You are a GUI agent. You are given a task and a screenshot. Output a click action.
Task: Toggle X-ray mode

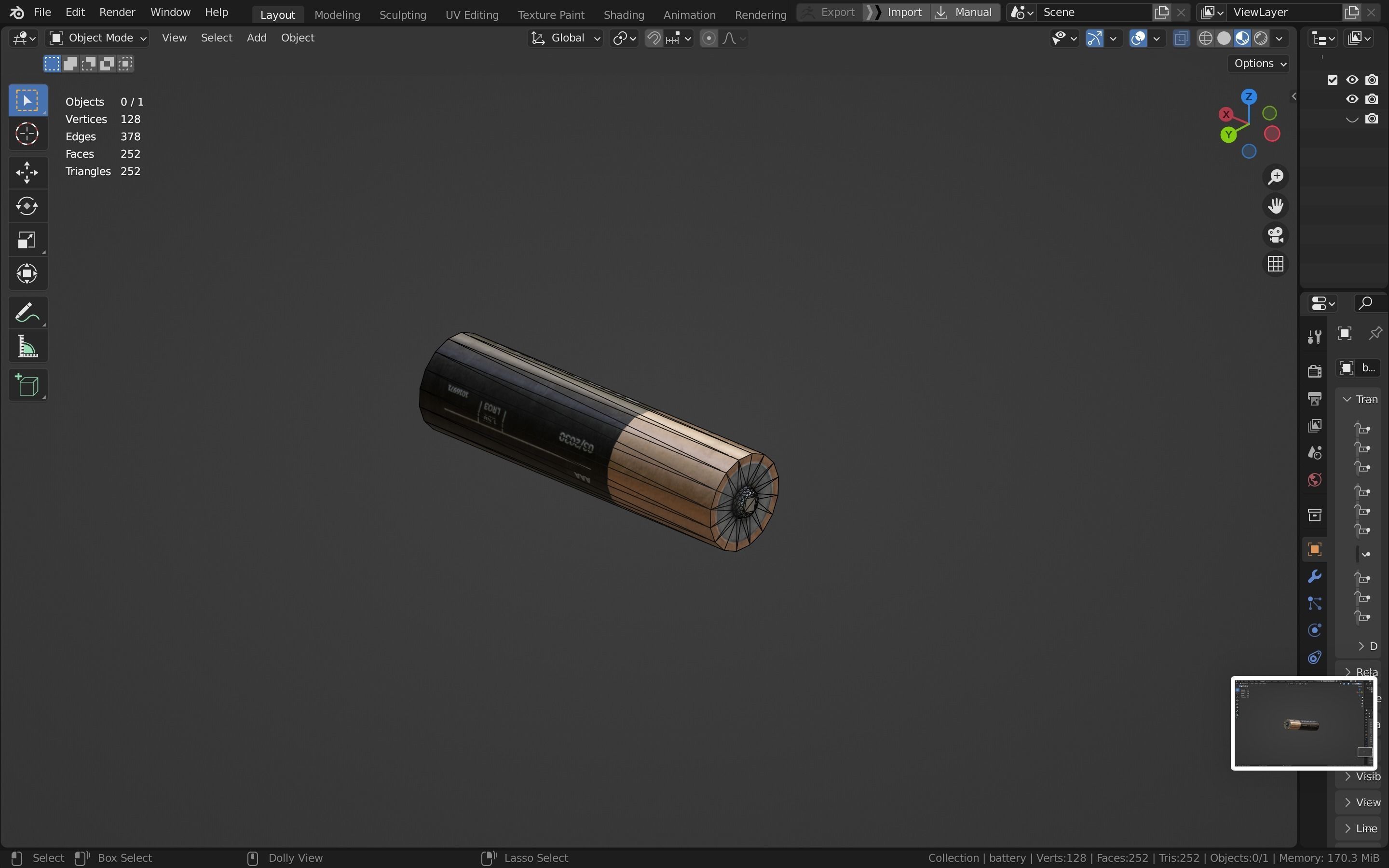point(1181,39)
